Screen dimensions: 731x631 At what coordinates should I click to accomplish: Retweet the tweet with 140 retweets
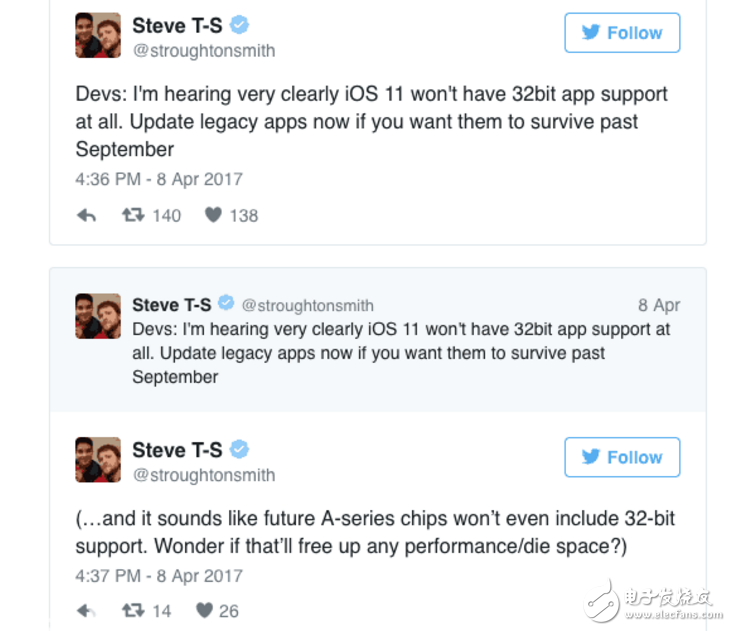(133, 215)
